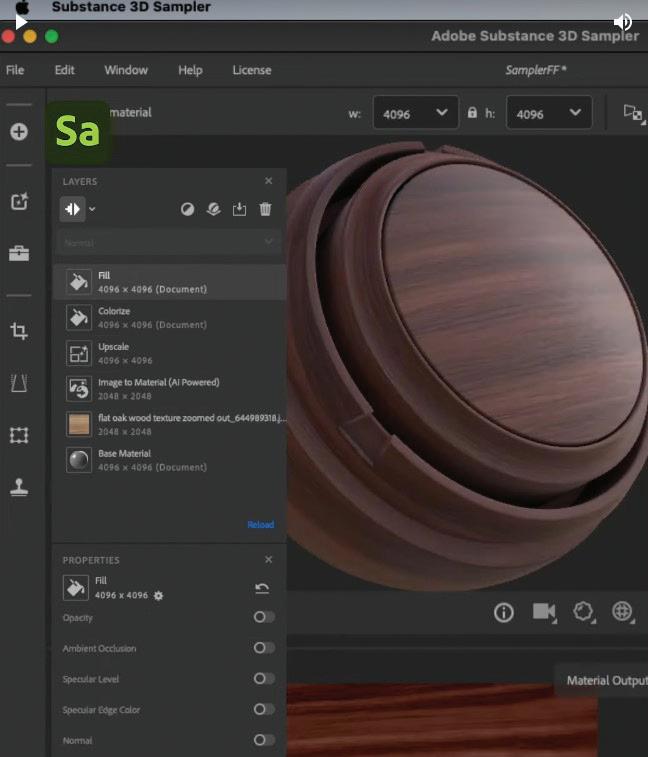Select the Perspective transform tool

click(x=19, y=383)
